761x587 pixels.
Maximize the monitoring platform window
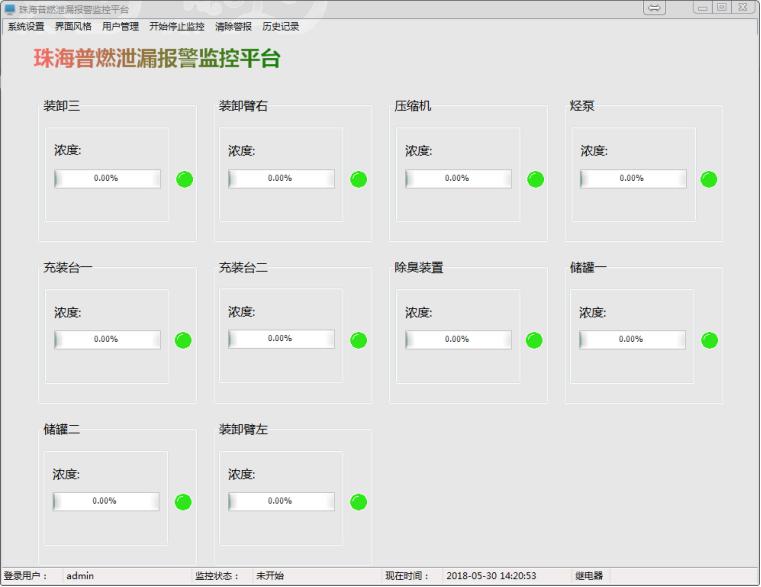point(722,7)
